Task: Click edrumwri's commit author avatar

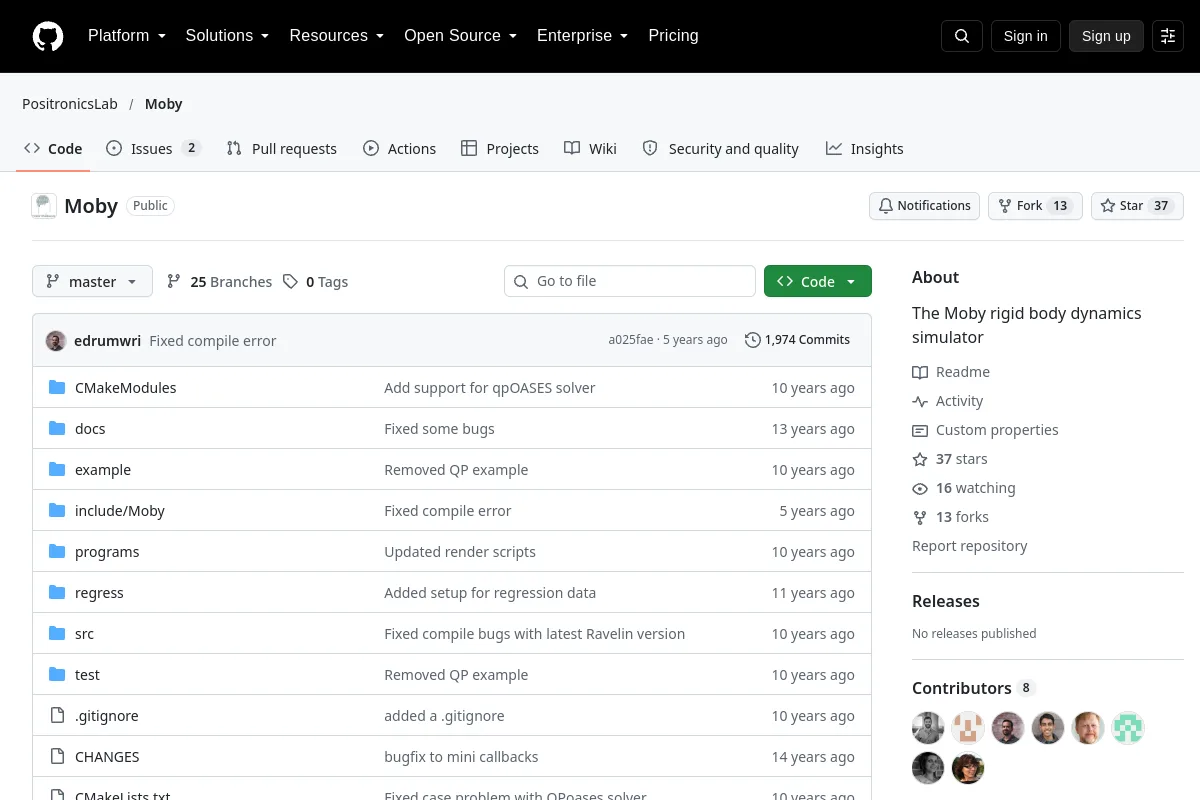Action: [x=56, y=341]
